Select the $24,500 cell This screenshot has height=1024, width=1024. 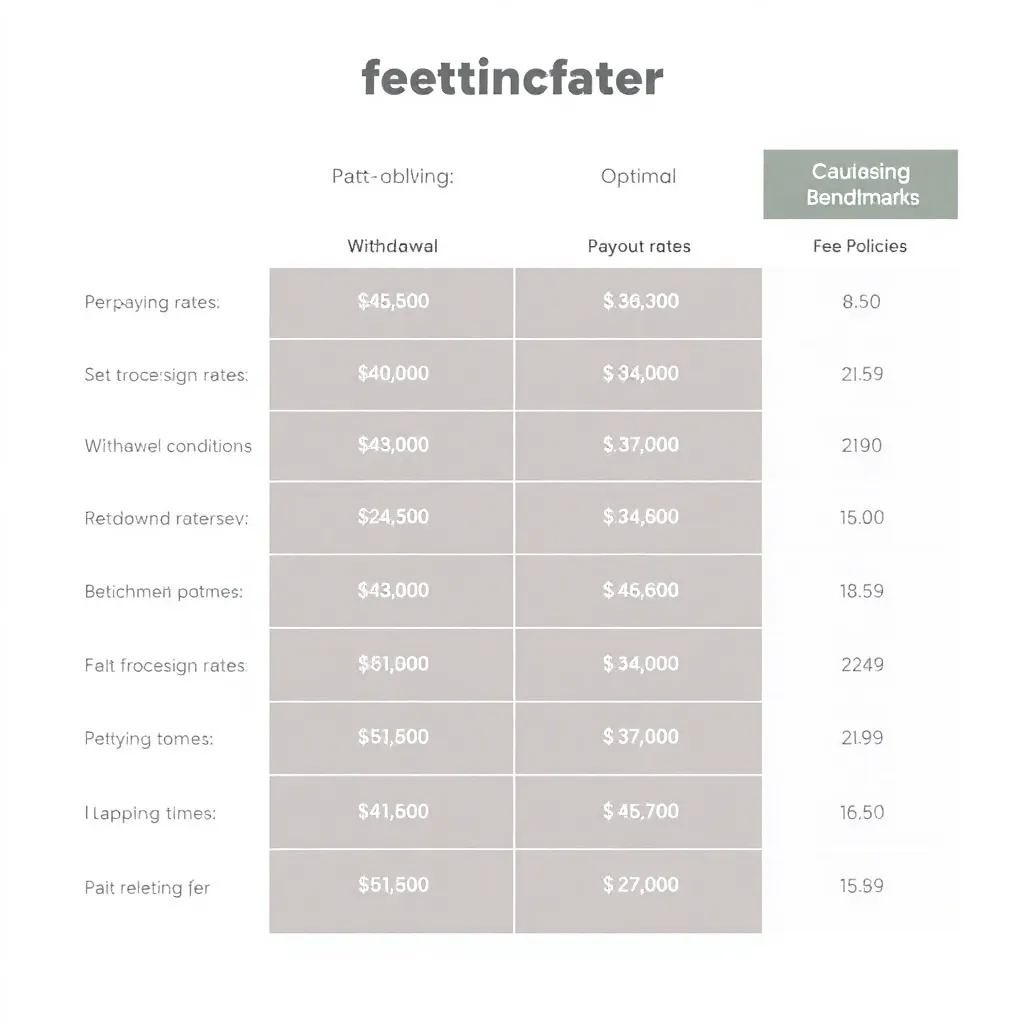(392, 518)
